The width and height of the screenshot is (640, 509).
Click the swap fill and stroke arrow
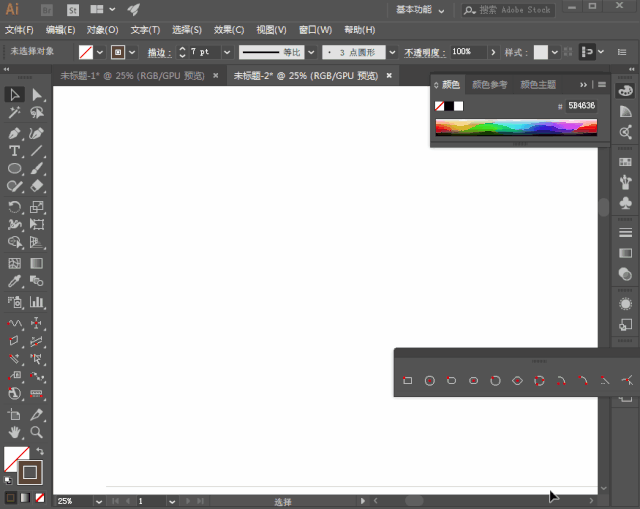[40, 451]
